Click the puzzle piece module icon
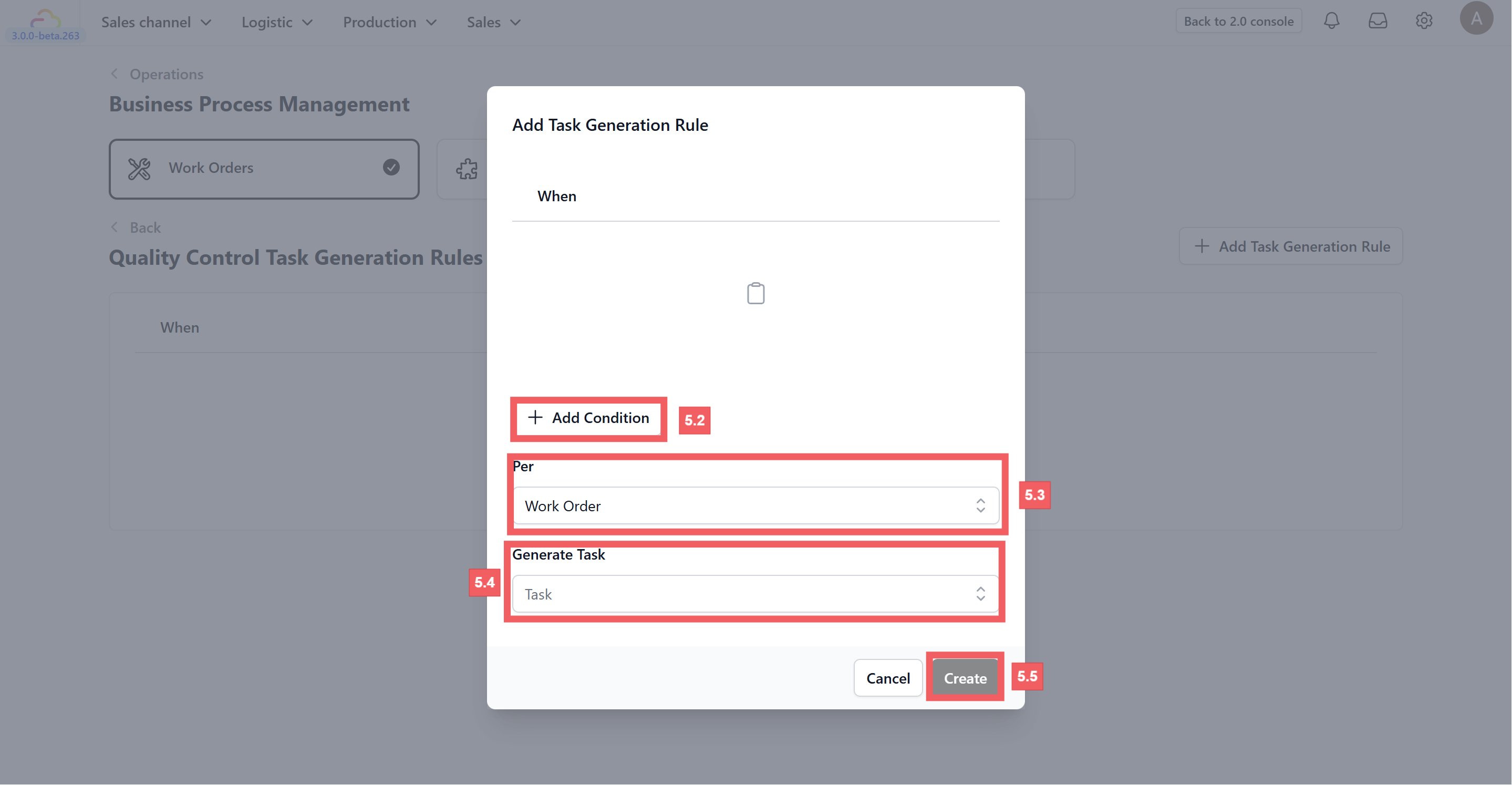 (x=467, y=169)
